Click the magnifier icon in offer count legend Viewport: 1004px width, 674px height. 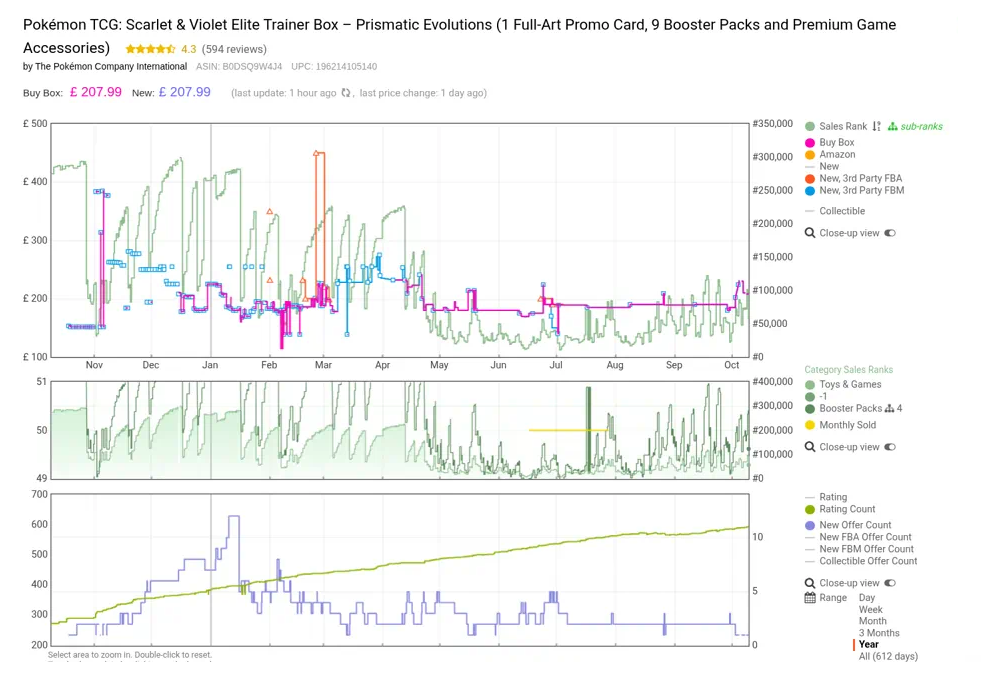pyautogui.click(x=810, y=583)
